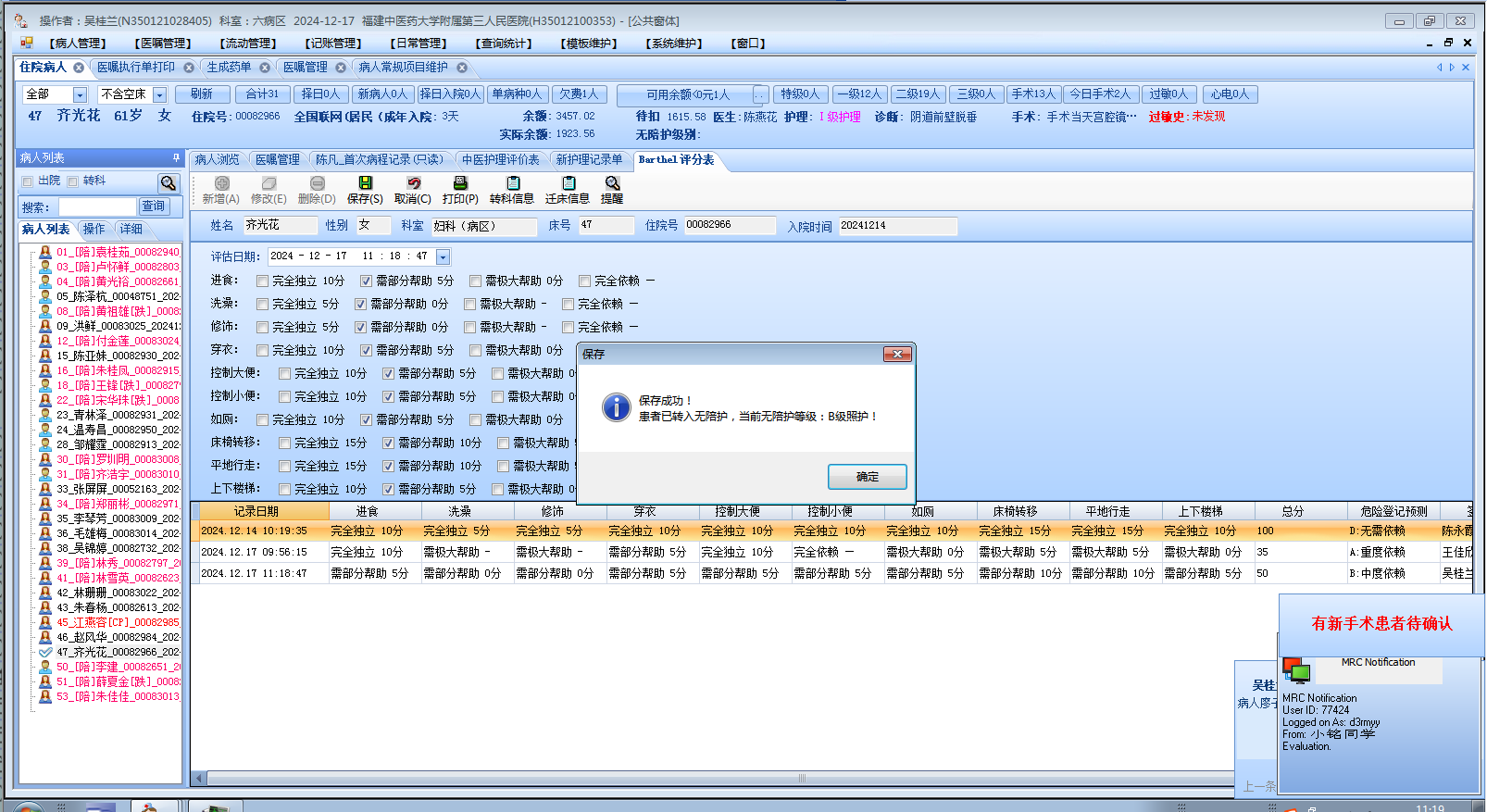This screenshot has height=812, width=1487.
Task: Click the 一级12人 filter button
Action: pos(859,94)
